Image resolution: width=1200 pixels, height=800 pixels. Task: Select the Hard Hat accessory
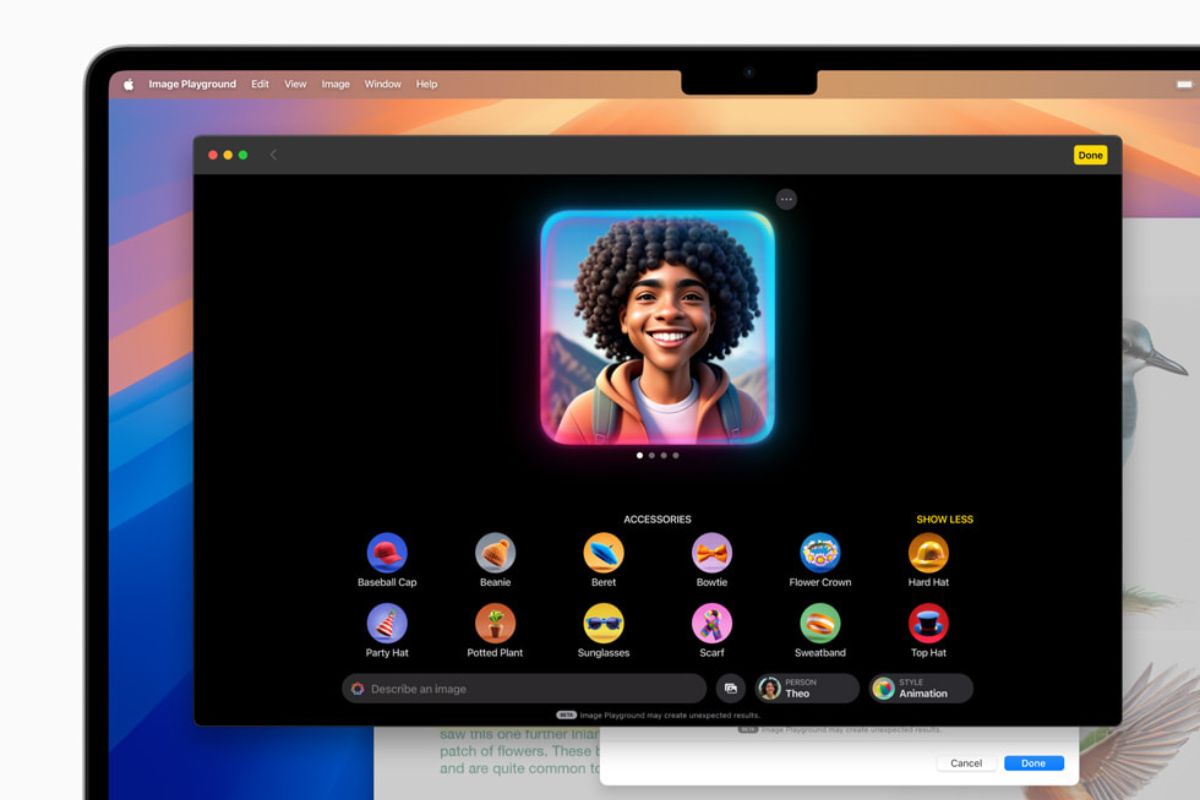927,554
